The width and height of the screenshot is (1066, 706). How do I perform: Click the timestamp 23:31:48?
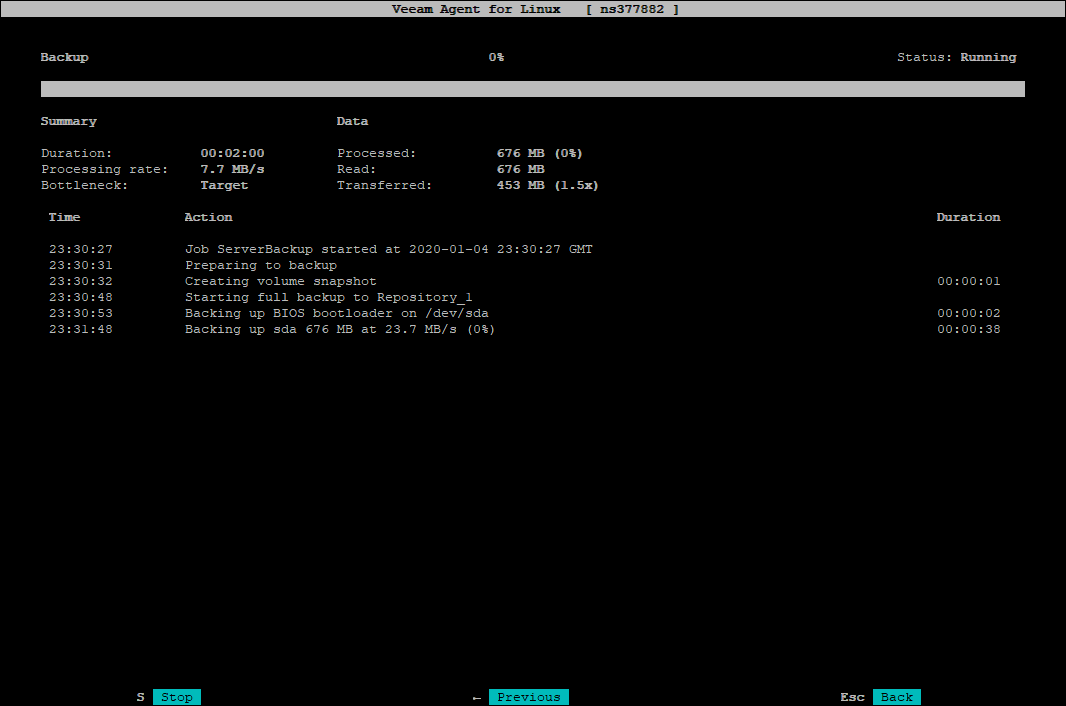pos(81,329)
